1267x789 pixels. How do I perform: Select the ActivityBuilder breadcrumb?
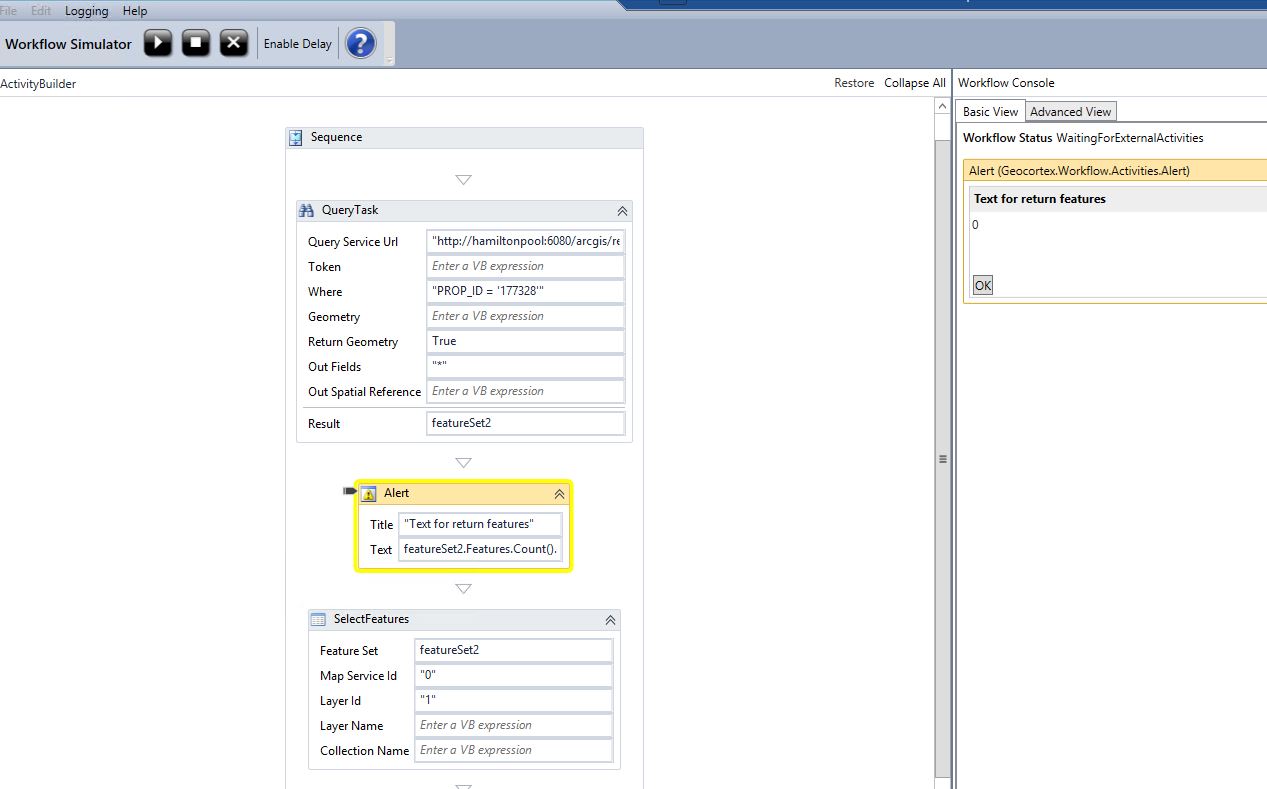tap(38, 84)
